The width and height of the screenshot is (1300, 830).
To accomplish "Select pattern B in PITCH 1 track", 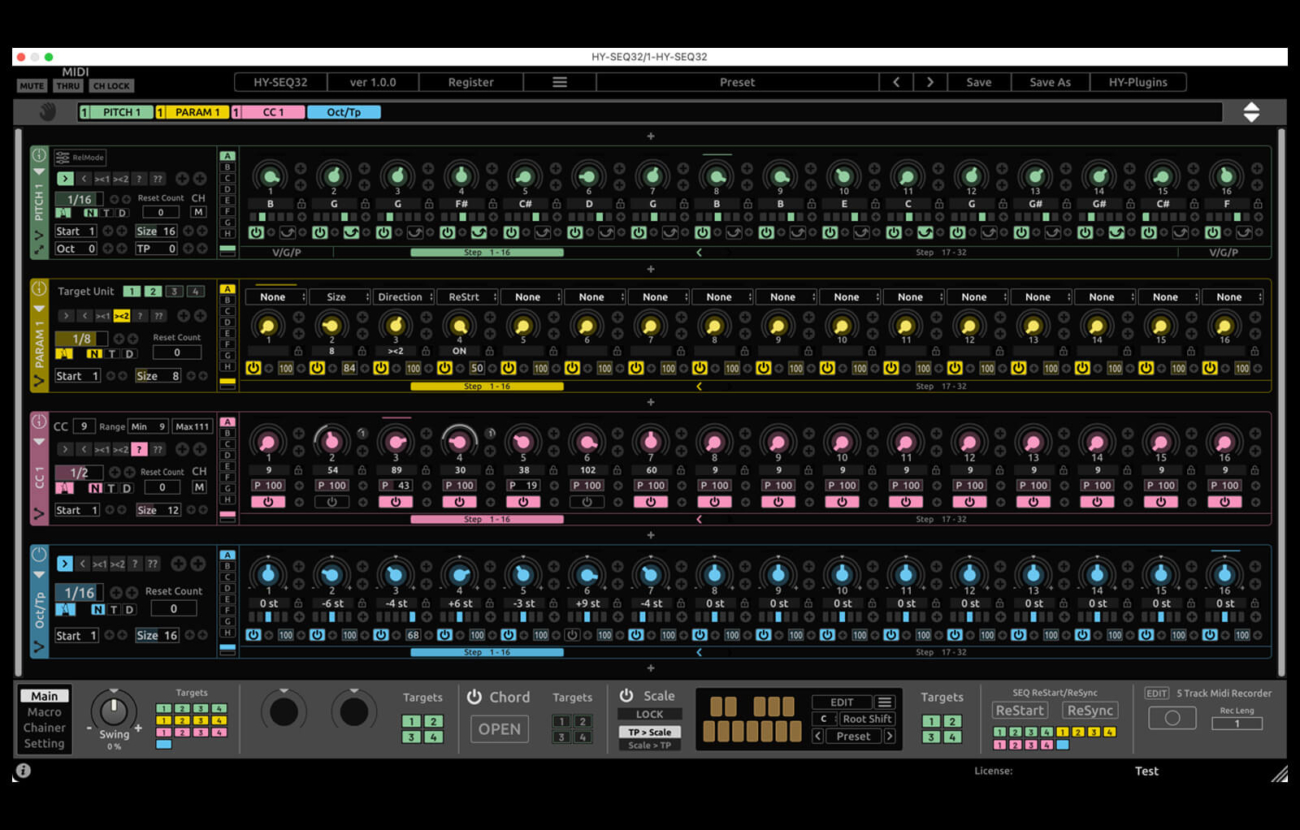I will 227,167.
